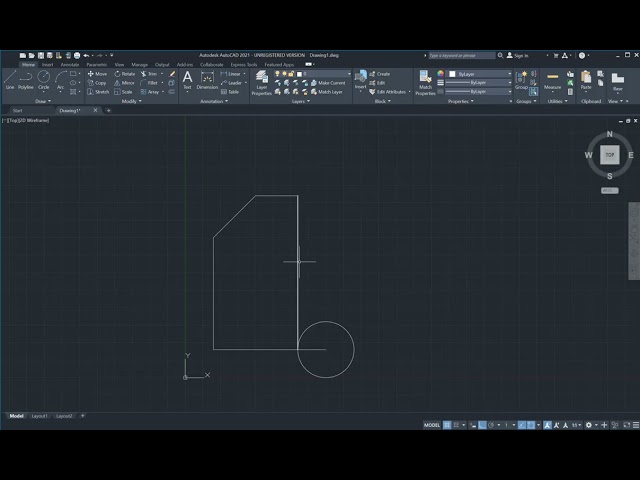Open the Manage ribbon tab
Viewport: 640px width, 480px height.
pyautogui.click(x=139, y=64)
